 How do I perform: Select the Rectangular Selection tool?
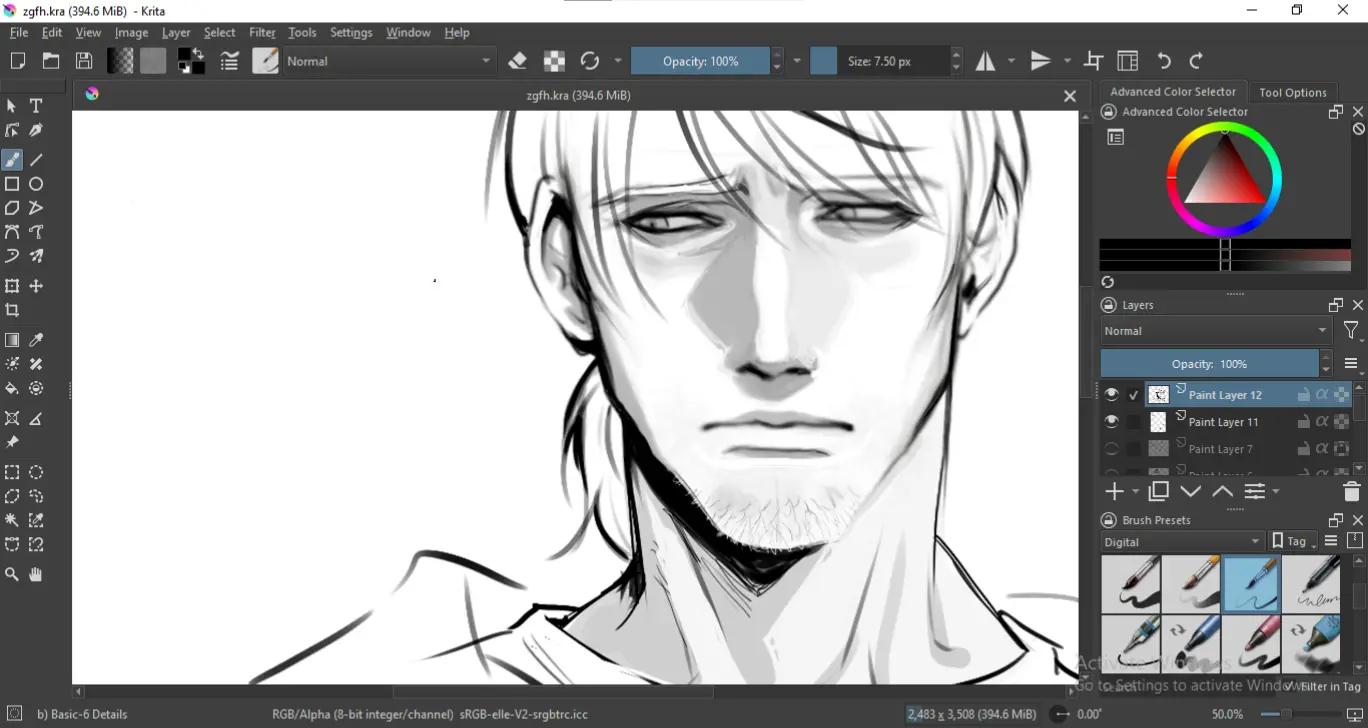pyautogui.click(x=12, y=472)
